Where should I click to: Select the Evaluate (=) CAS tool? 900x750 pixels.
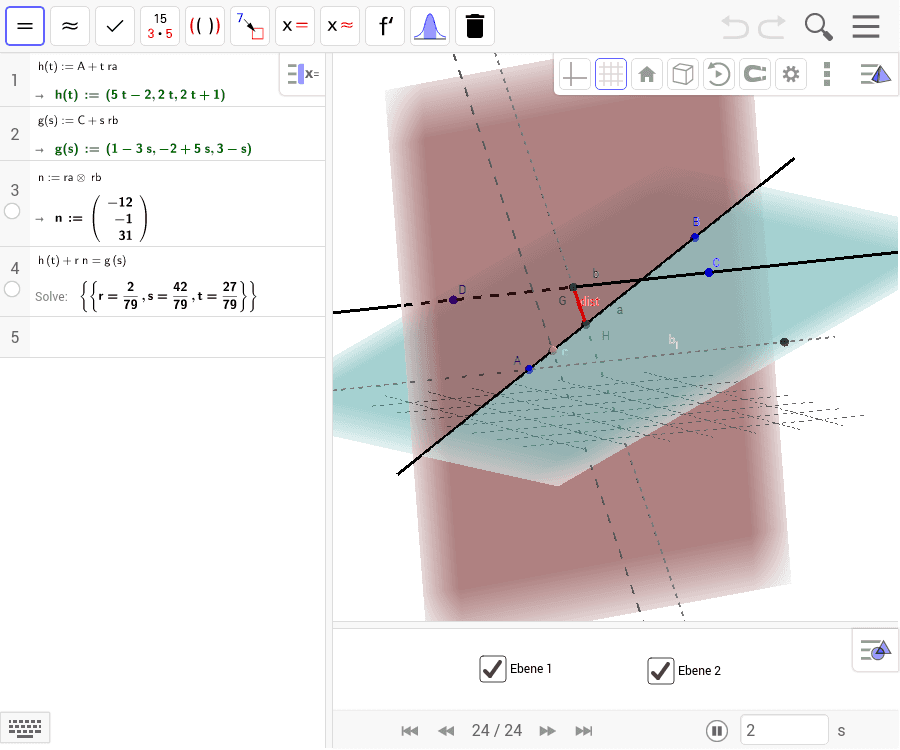coord(25,26)
